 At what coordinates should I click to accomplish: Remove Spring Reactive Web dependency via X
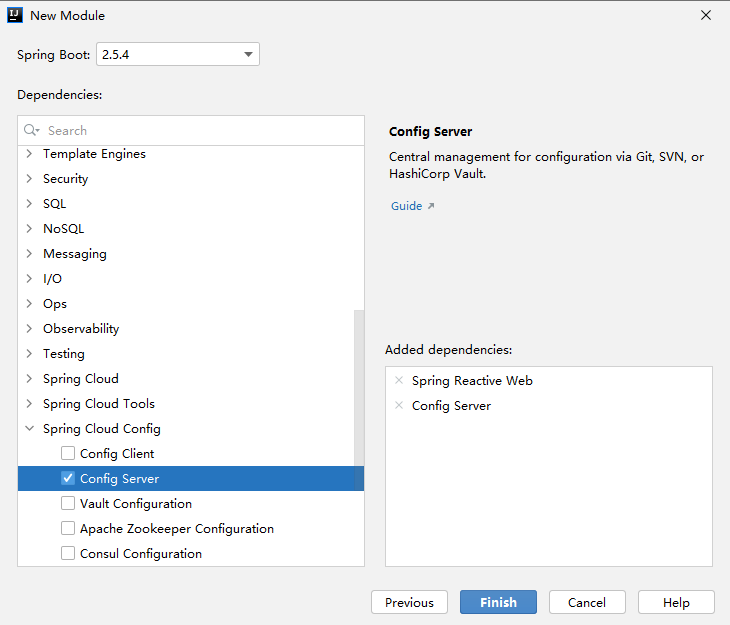[399, 380]
